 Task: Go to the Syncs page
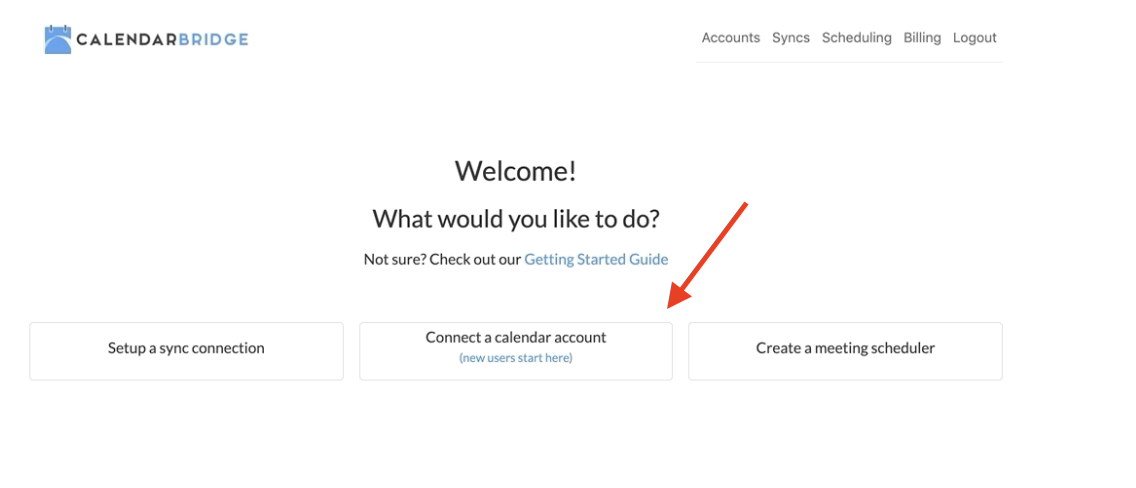coord(790,38)
